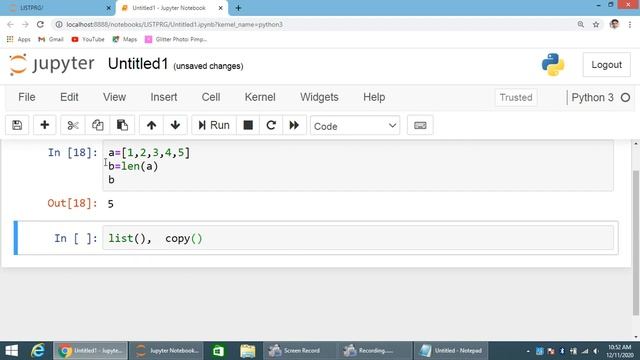
Task: Move the selected cell up
Action: coord(151,125)
